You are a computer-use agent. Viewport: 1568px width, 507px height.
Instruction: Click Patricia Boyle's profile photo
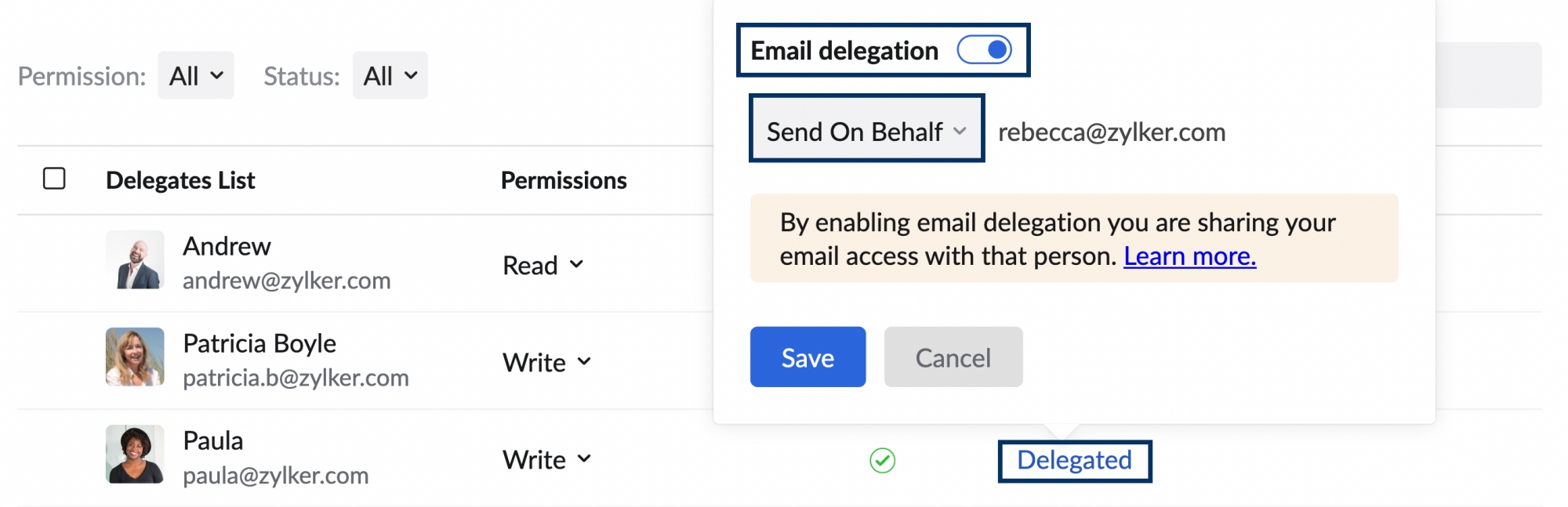[135, 357]
